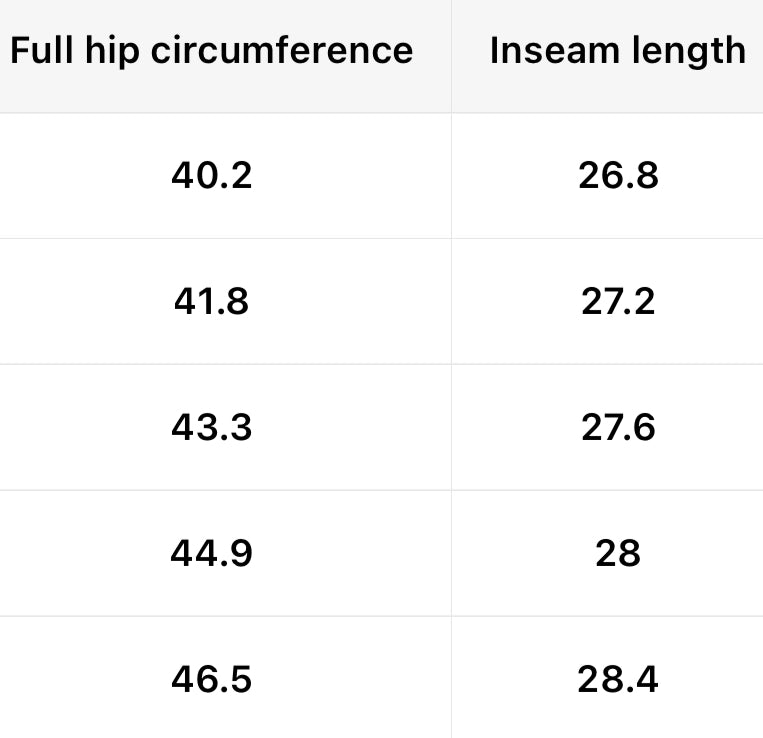Screen dimensions: 763x738
Task: Click the inseam length cell showing 28
Action: click(618, 553)
